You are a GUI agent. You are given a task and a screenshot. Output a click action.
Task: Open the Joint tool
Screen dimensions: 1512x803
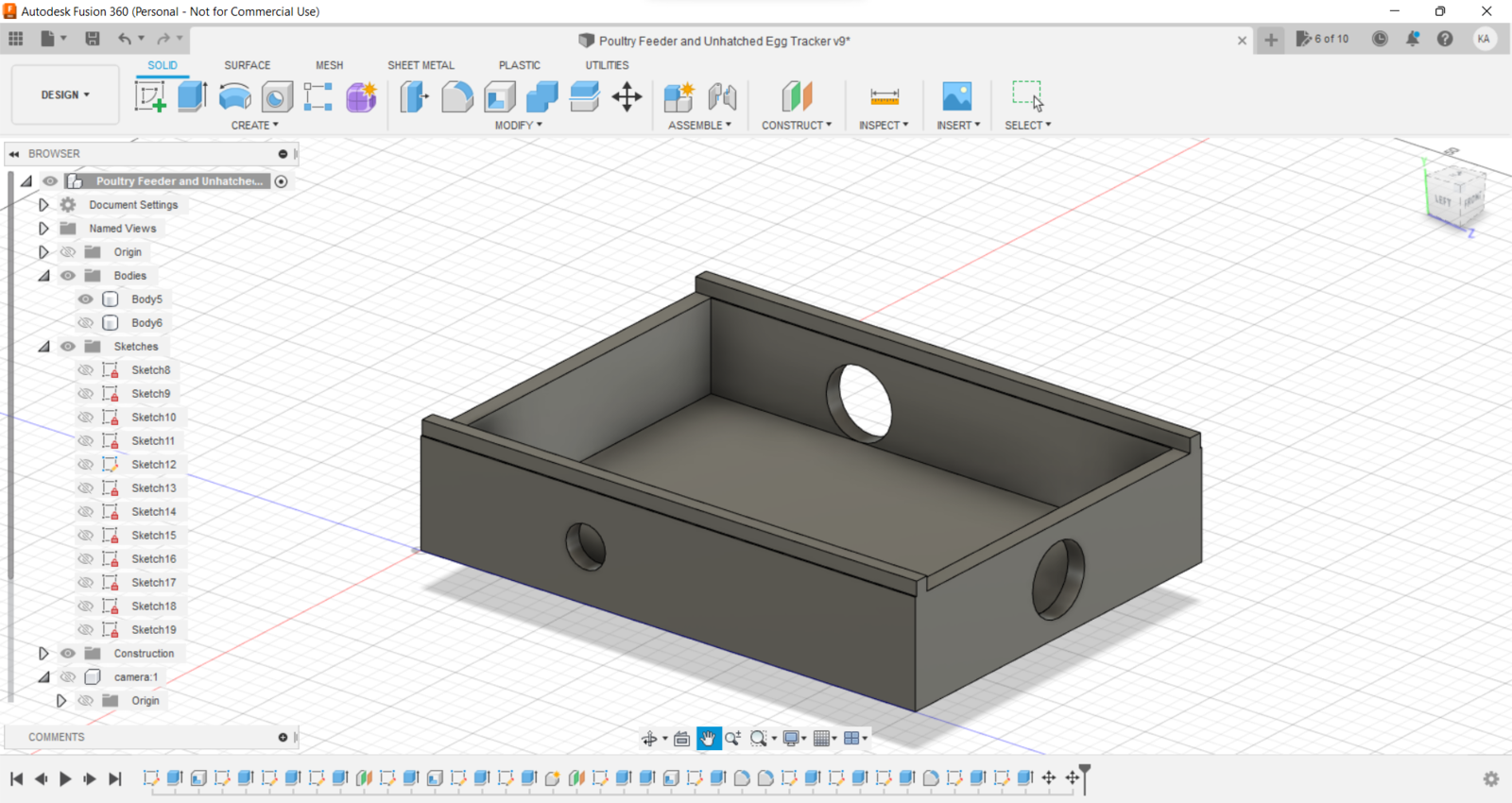tap(722, 96)
